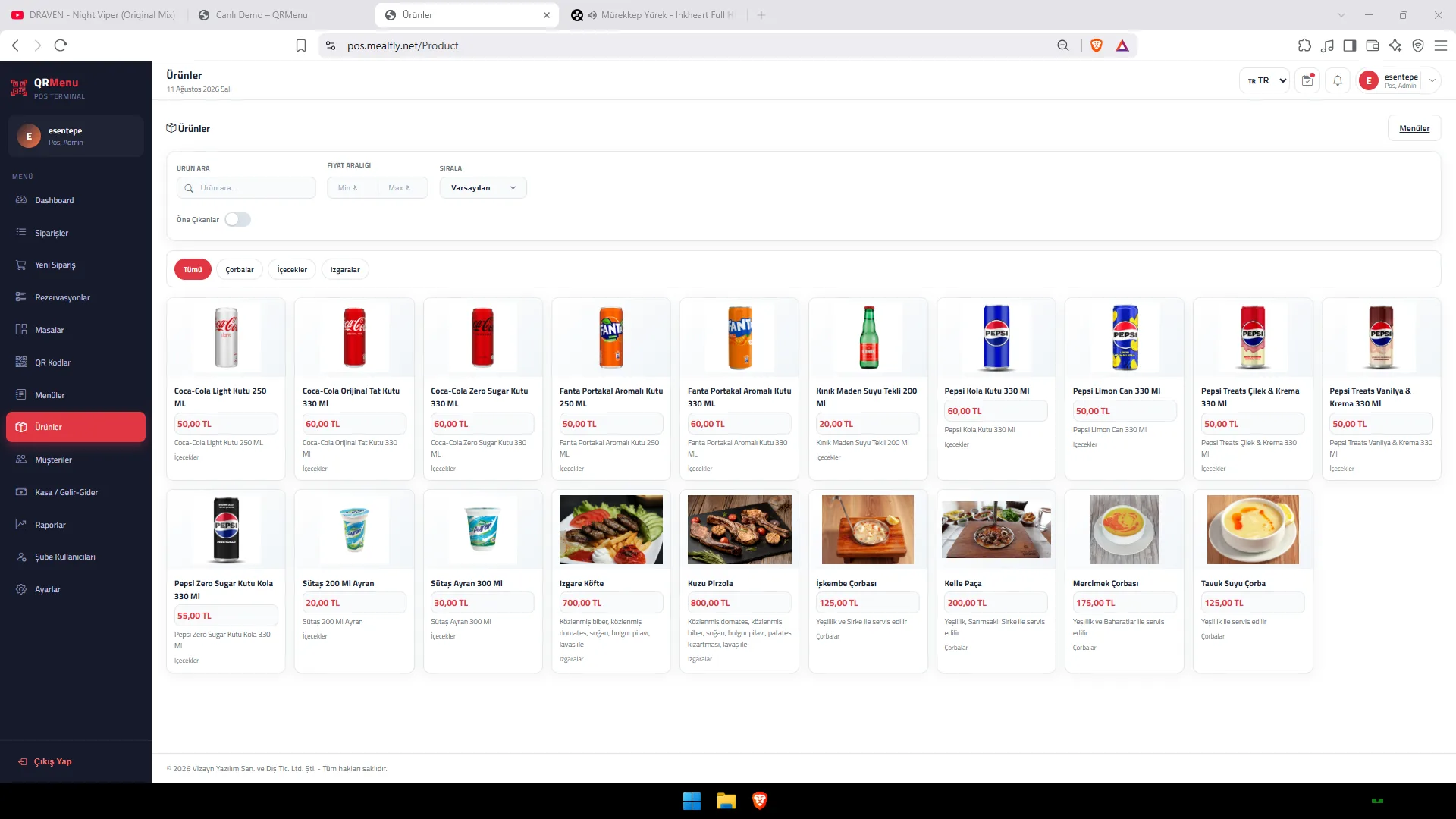Click Brave browser icon in taskbar
Image resolution: width=1456 pixels, height=819 pixels.
pyautogui.click(x=760, y=801)
